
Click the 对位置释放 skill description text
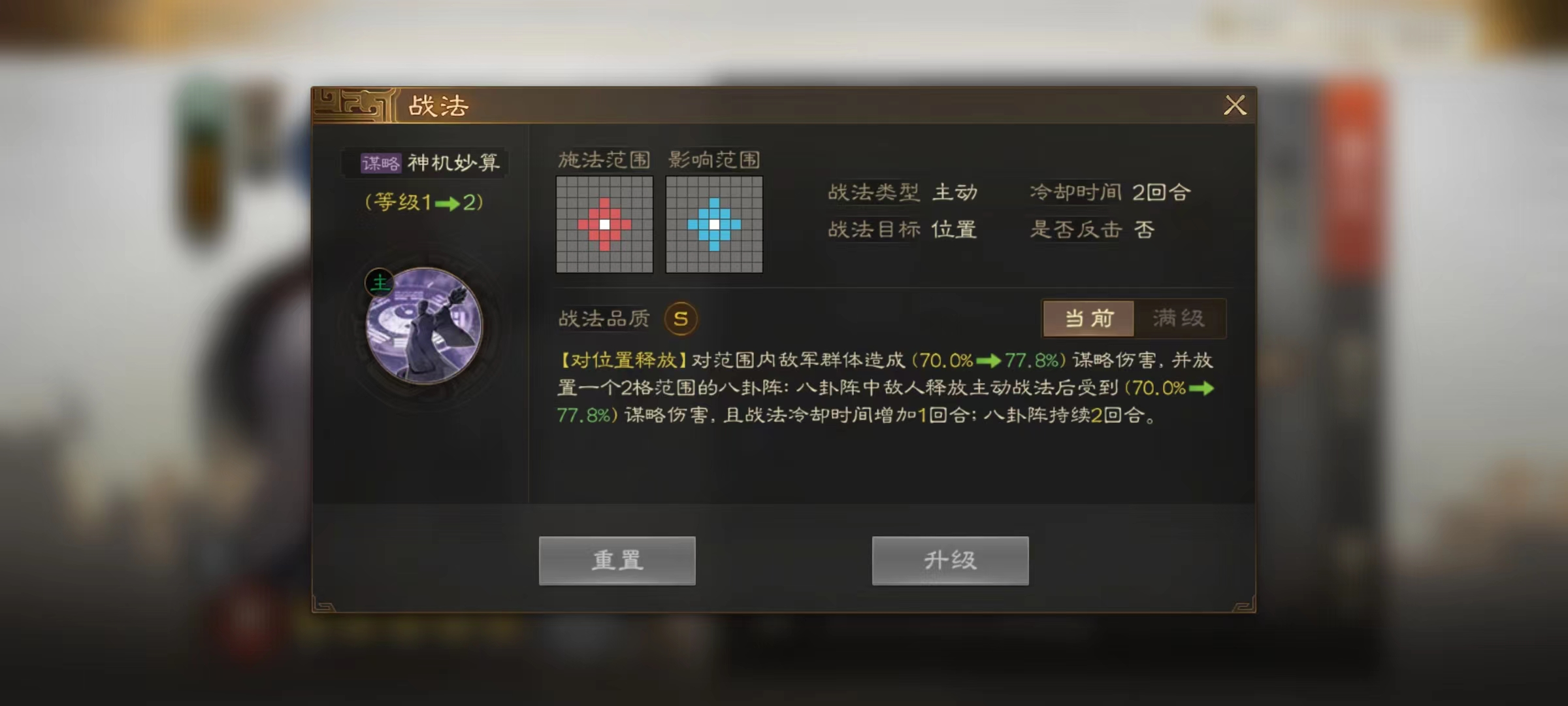[x=885, y=388]
